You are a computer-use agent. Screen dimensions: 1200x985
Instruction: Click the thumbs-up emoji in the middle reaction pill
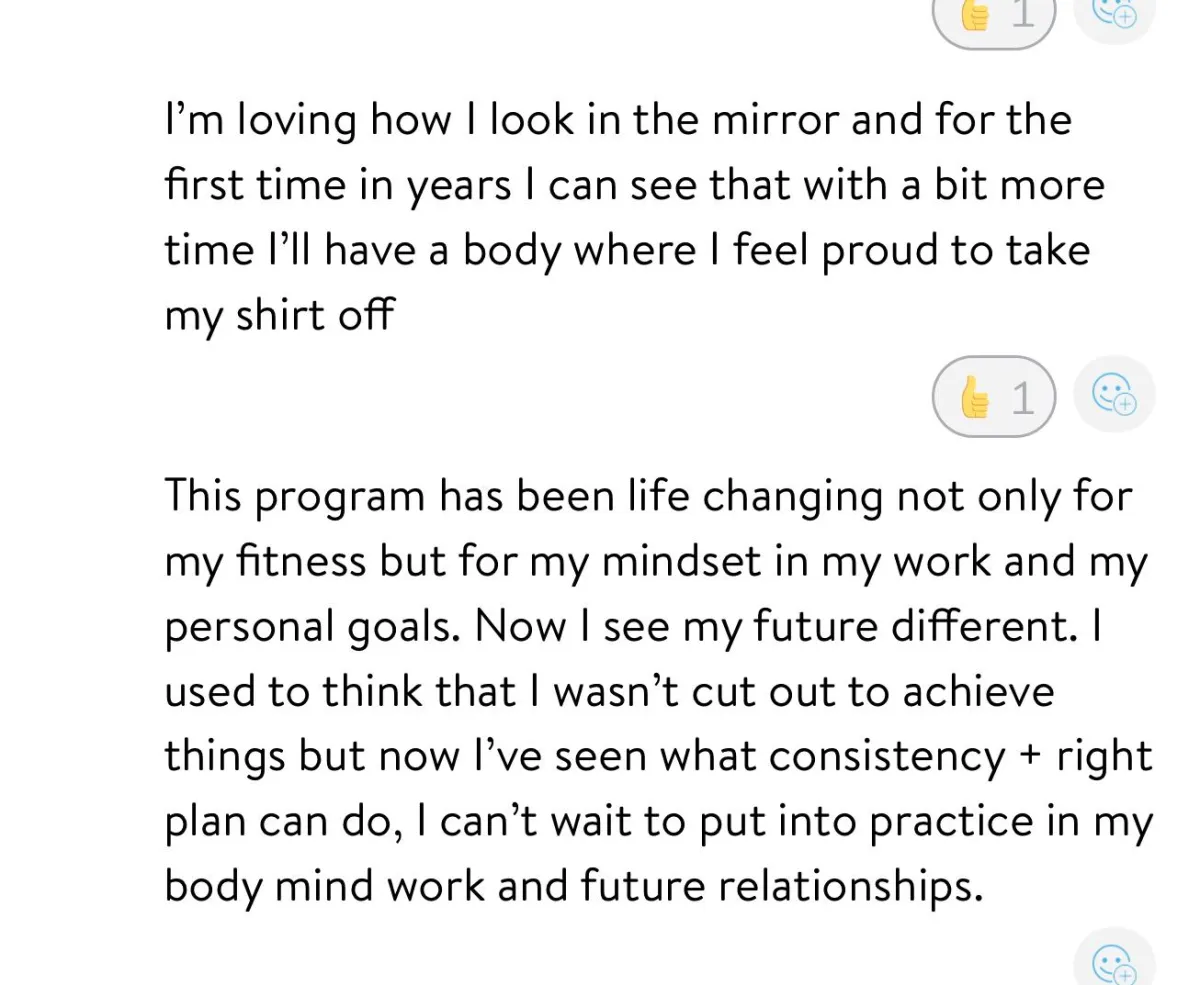point(973,398)
